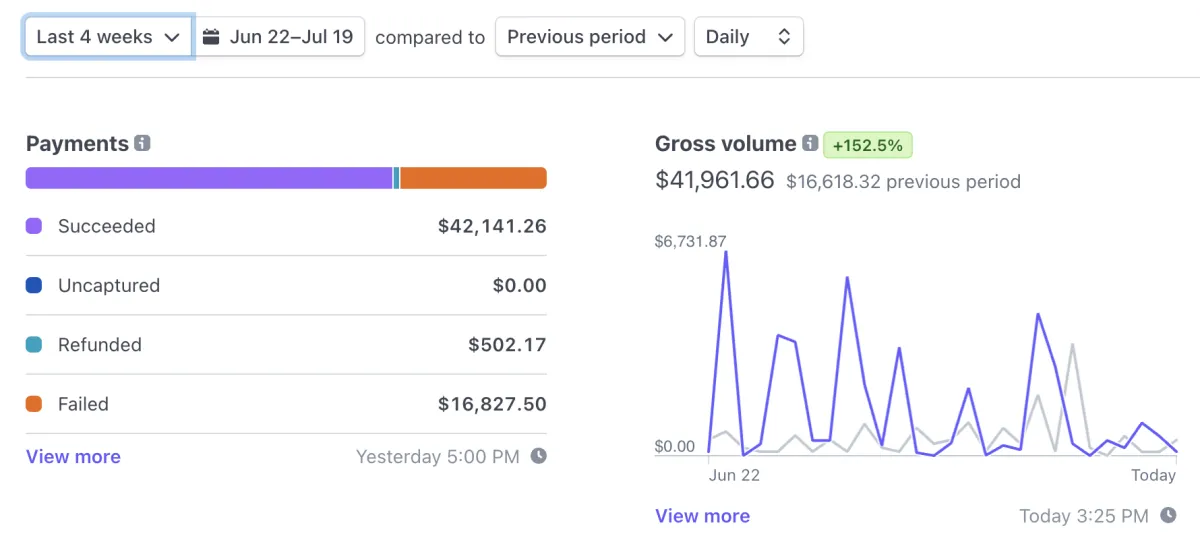1200x542 pixels.
Task: Click the orange Failed legend swatch
Action: tap(34, 404)
